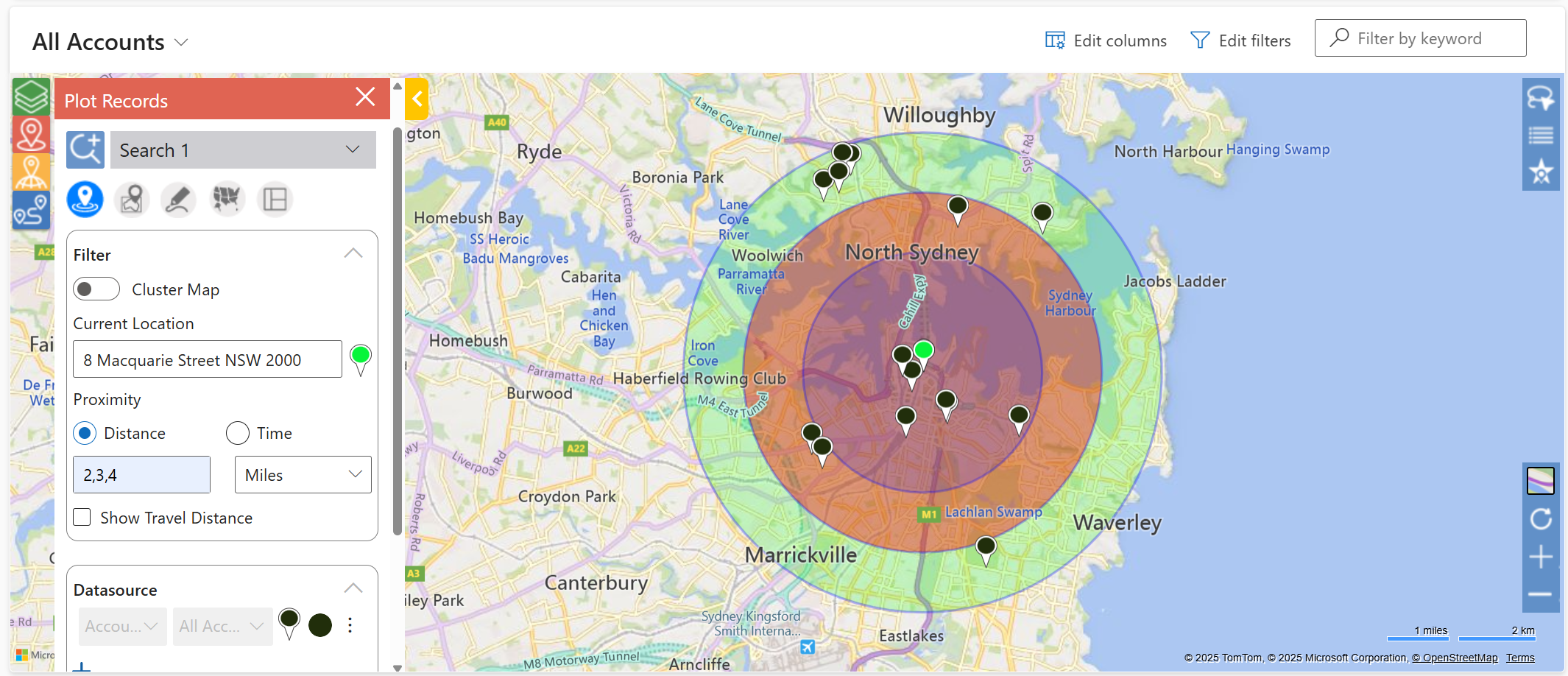Click the favorites star icon on map
This screenshot has height=676, width=1568.
coord(1540,172)
